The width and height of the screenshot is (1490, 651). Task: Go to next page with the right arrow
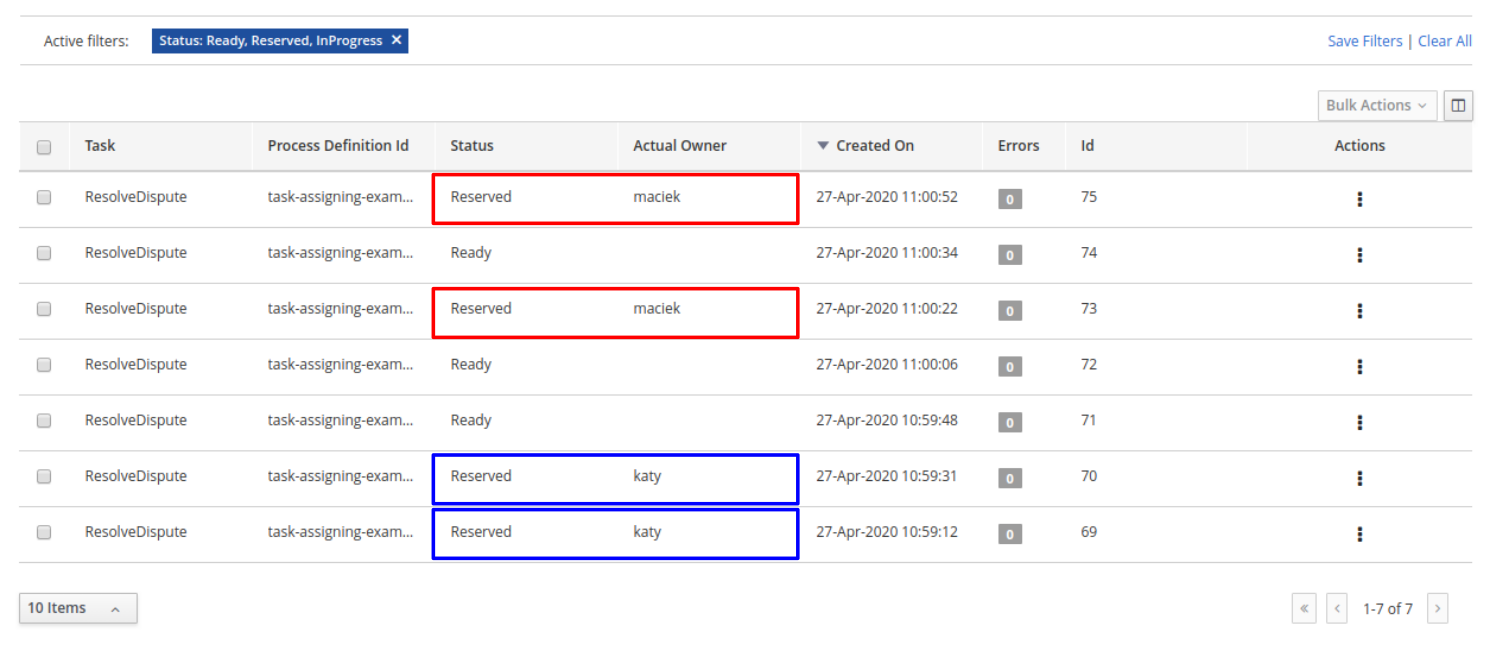(x=1437, y=608)
